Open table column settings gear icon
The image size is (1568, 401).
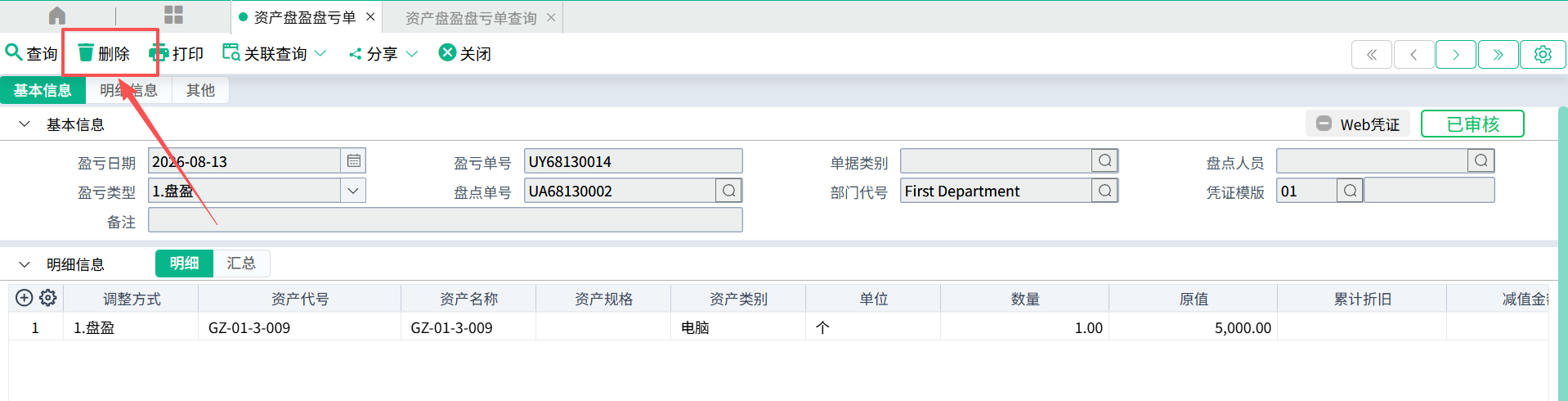(48, 298)
